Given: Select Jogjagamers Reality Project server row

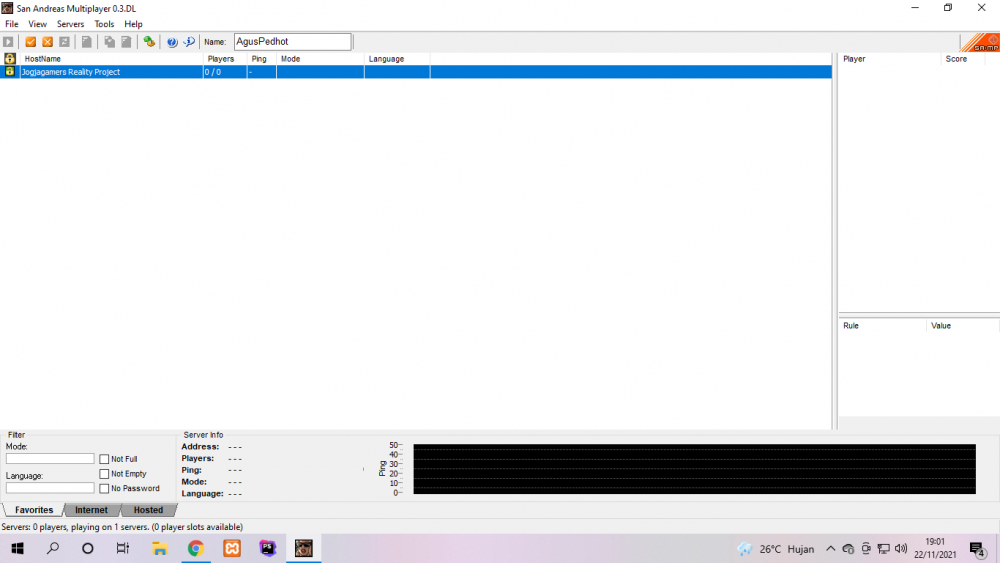Looking at the screenshot, I should tap(416, 72).
